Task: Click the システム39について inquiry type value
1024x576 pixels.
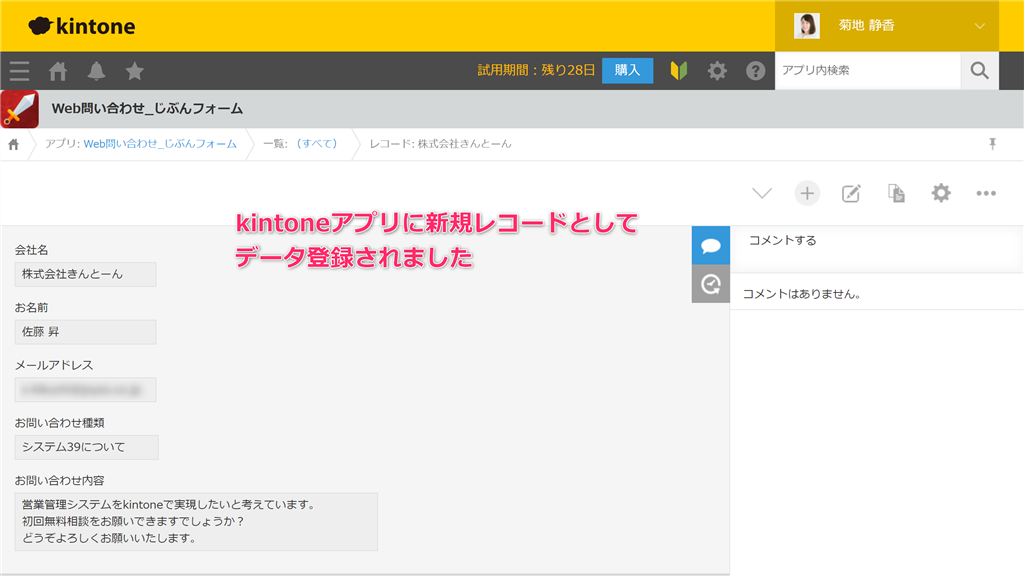Action: pyautogui.click(x=87, y=447)
